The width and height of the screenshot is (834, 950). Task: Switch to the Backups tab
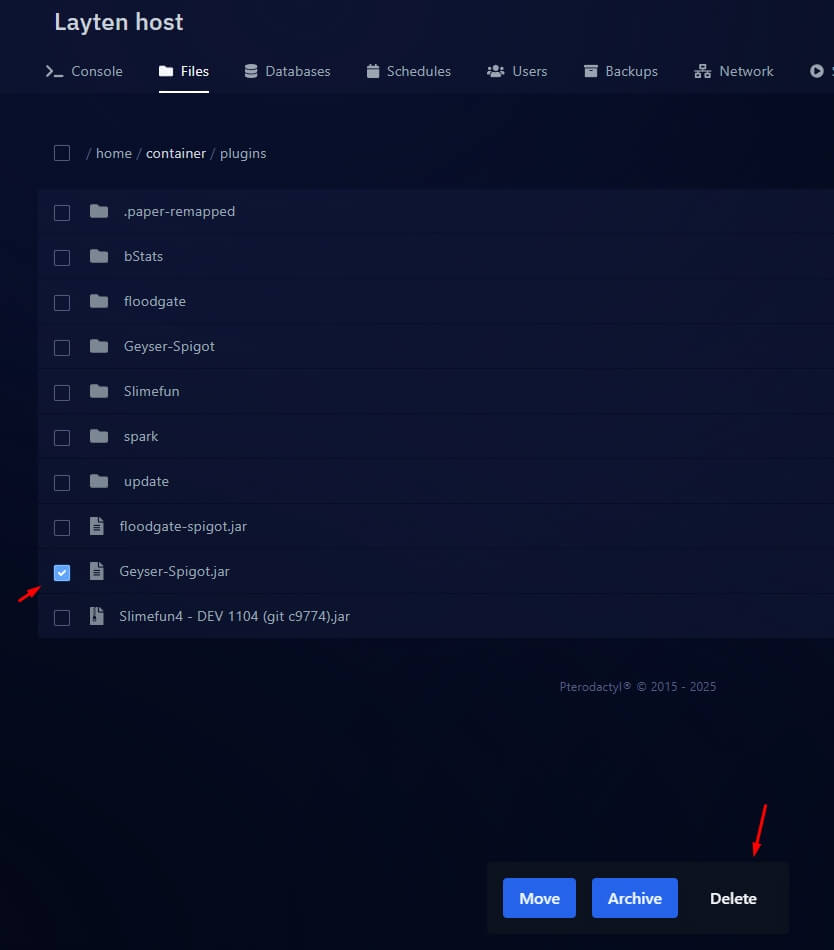[x=620, y=71]
